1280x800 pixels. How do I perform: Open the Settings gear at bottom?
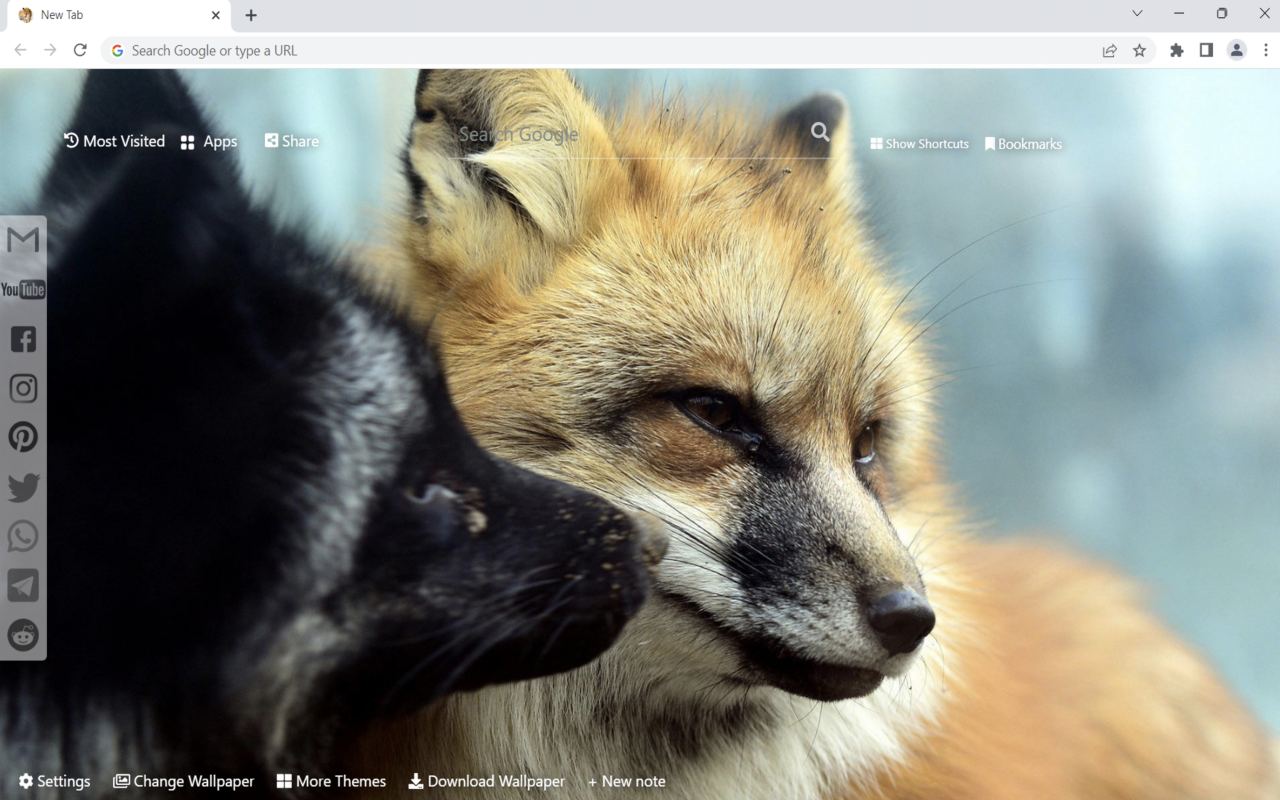pyautogui.click(x=54, y=781)
